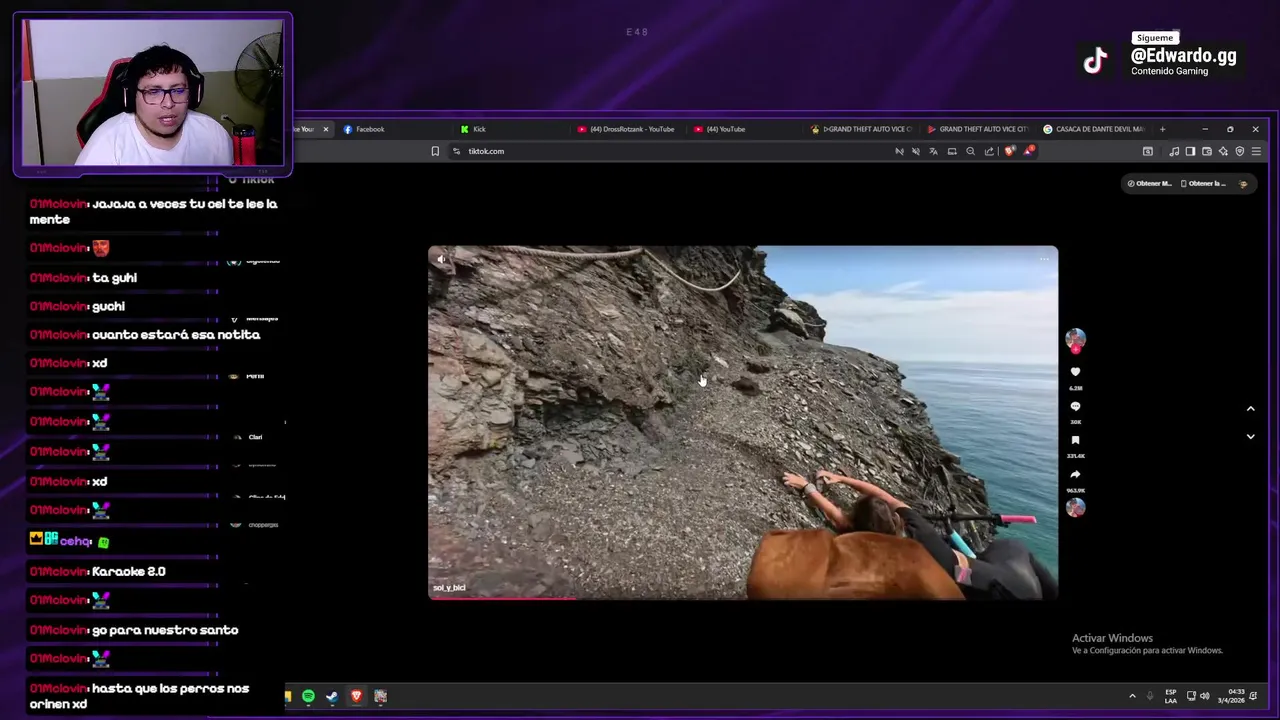This screenshot has width=1280, height=720.
Task: Share the video using arrow icon
Action: (x=1075, y=474)
